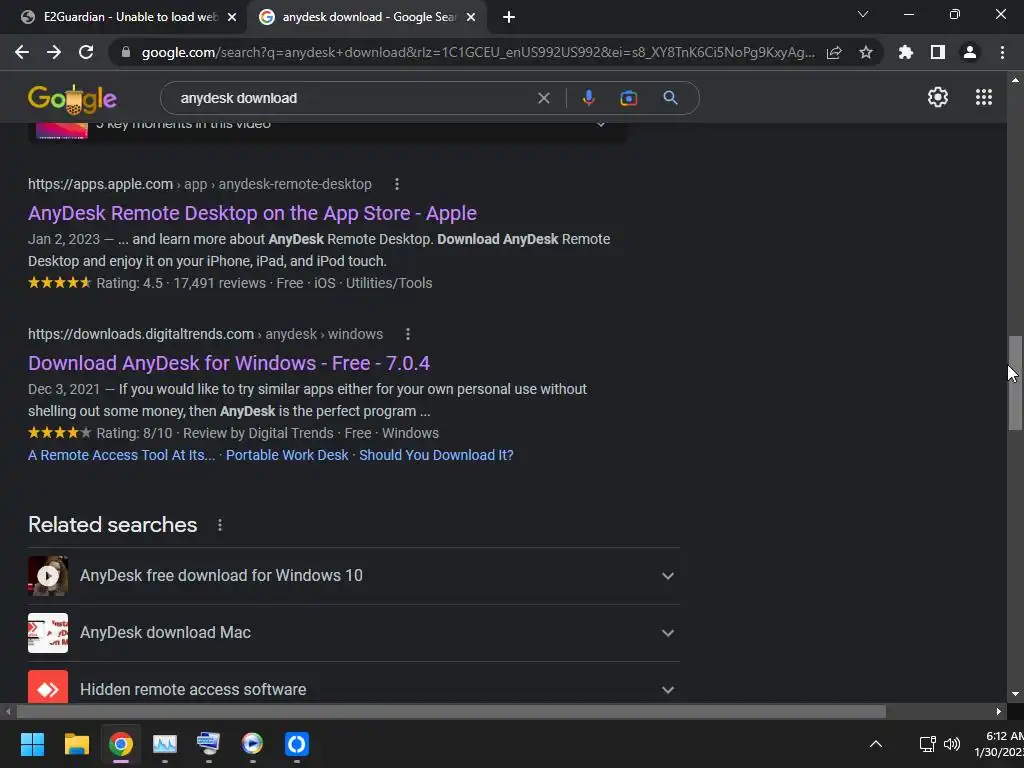Open Related searches options menu
This screenshot has width=1024, height=768.
point(219,525)
